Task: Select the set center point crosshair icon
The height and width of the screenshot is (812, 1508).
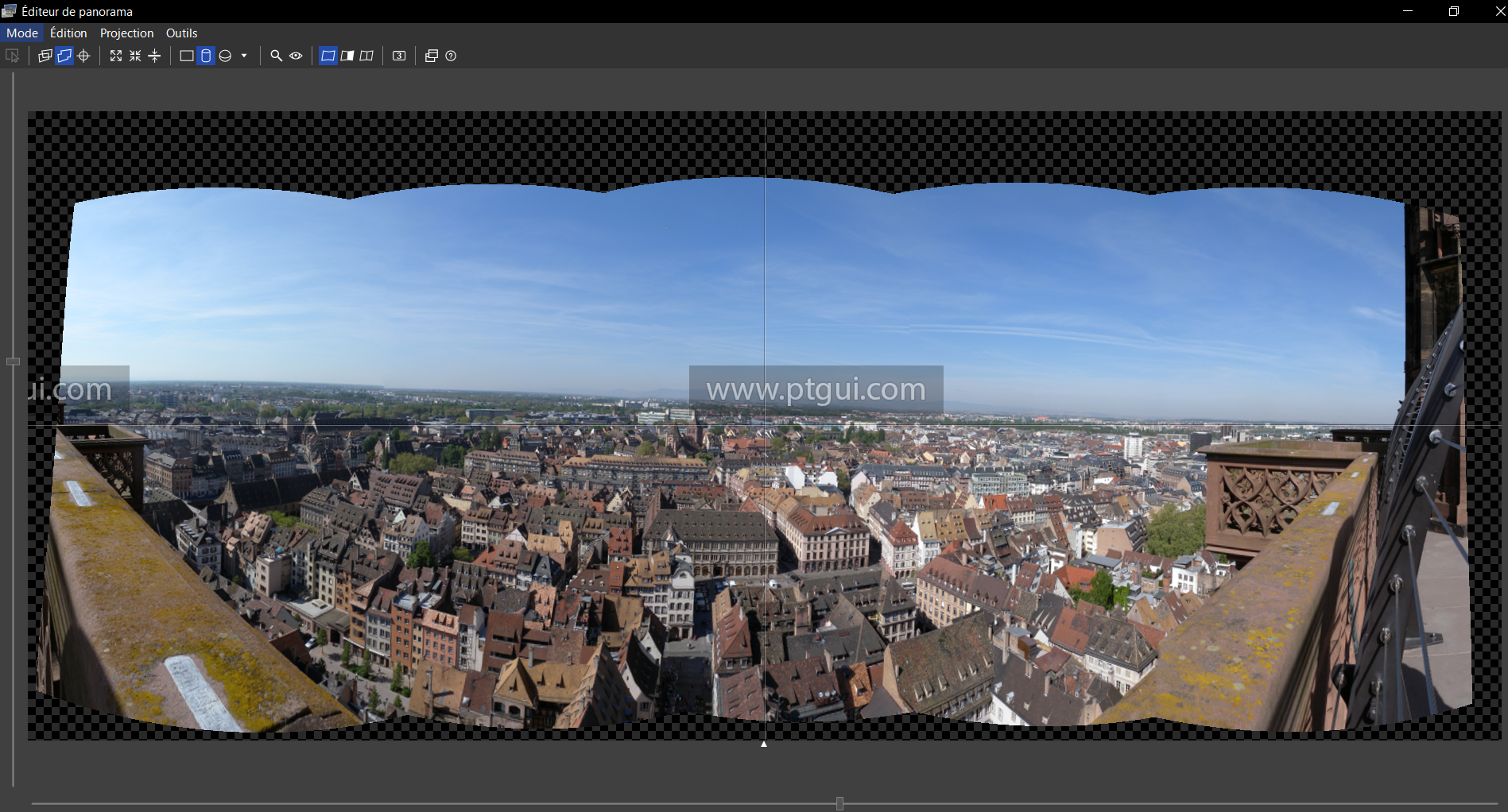Action: point(83,56)
